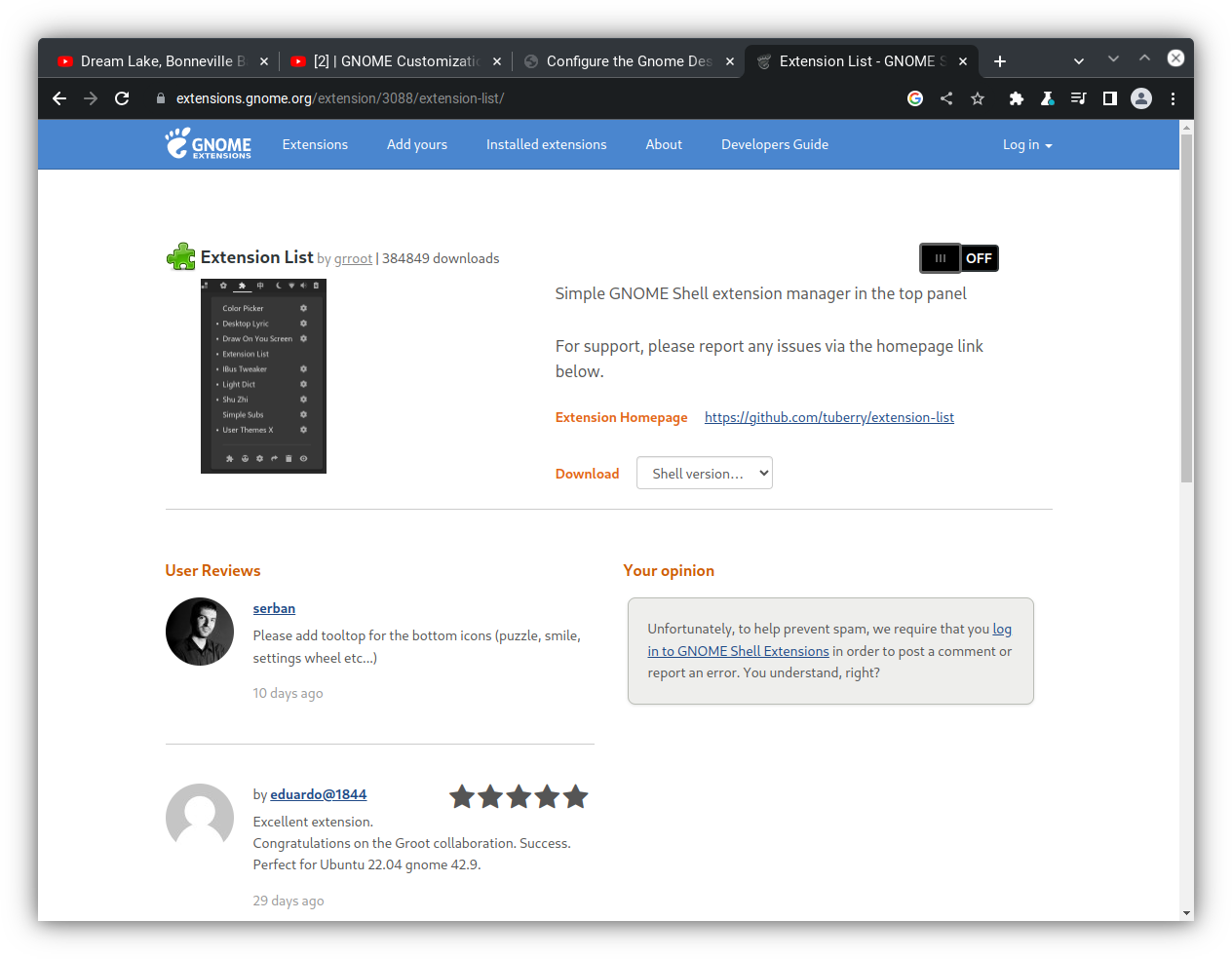Close the Dream Lake, Bonneville tab
Image resolution: width=1232 pixels, height=959 pixels.
264,61
